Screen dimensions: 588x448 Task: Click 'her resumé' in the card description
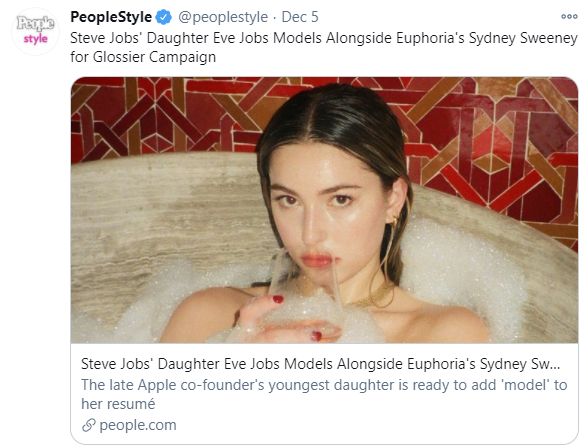coord(118,404)
